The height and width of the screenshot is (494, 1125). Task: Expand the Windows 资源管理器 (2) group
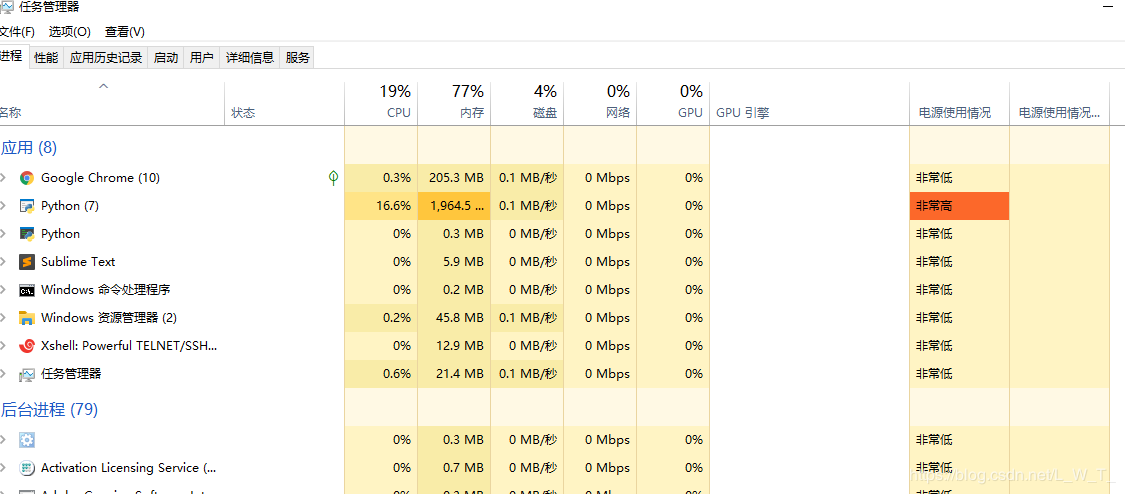tap(3, 318)
